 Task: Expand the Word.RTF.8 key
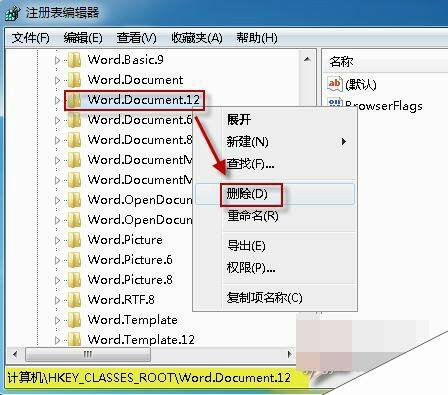[x=57, y=300]
